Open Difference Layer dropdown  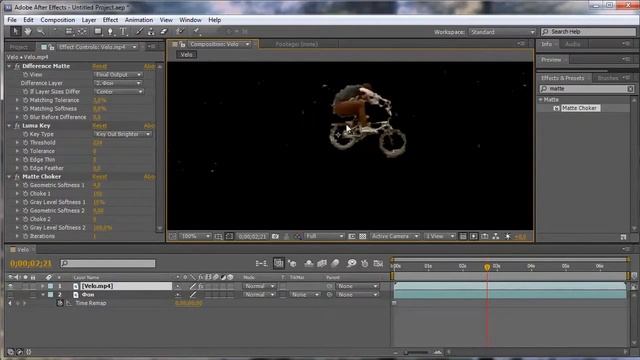[x=118, y=83]
